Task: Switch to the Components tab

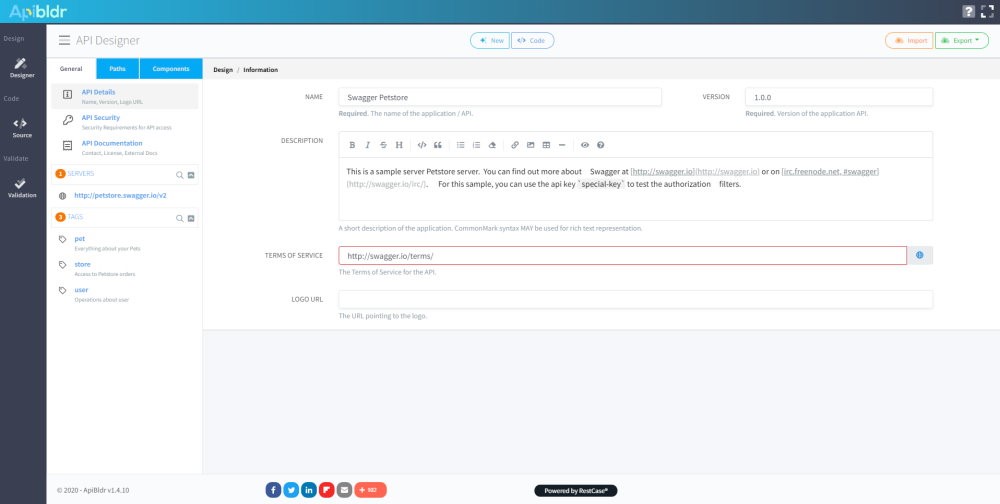Action: tap(171, 69)
